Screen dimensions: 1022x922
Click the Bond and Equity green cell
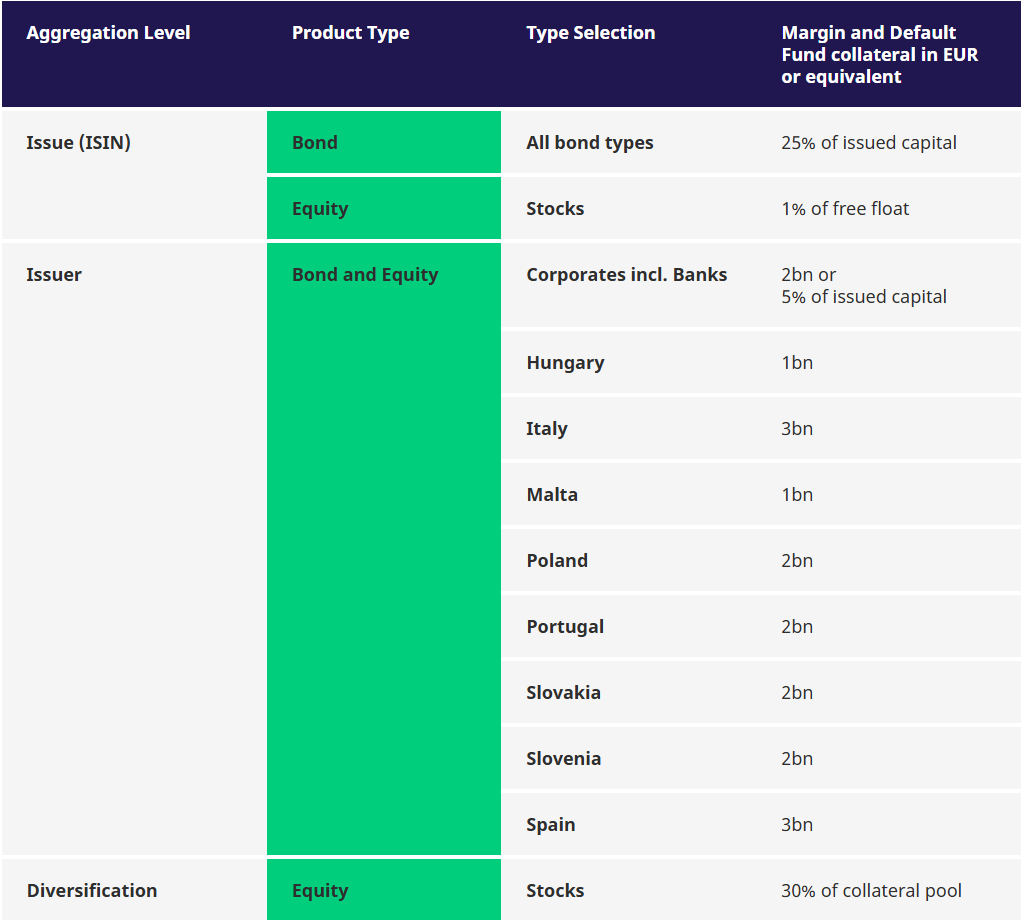point(365,274)
